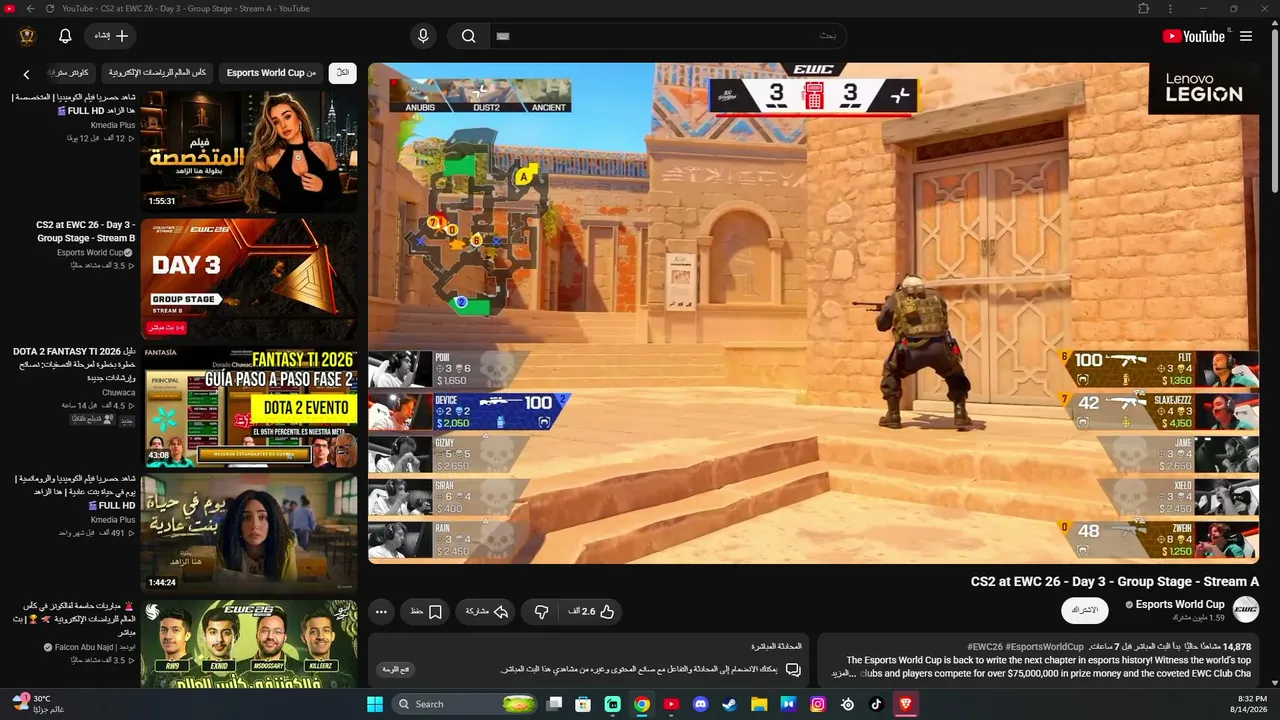Open the live chat panel button
1280x720 pixels.
[398, 669]
